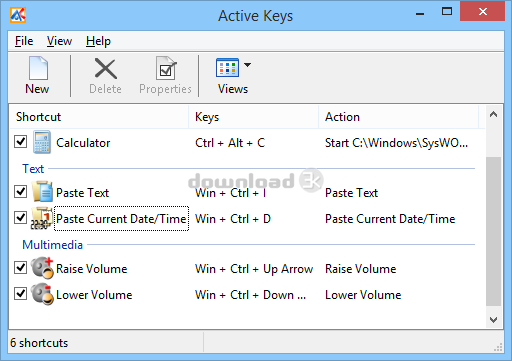Sort by the Keys column header
Viewport: 512px width, 361px height.
tap(253, 117)
